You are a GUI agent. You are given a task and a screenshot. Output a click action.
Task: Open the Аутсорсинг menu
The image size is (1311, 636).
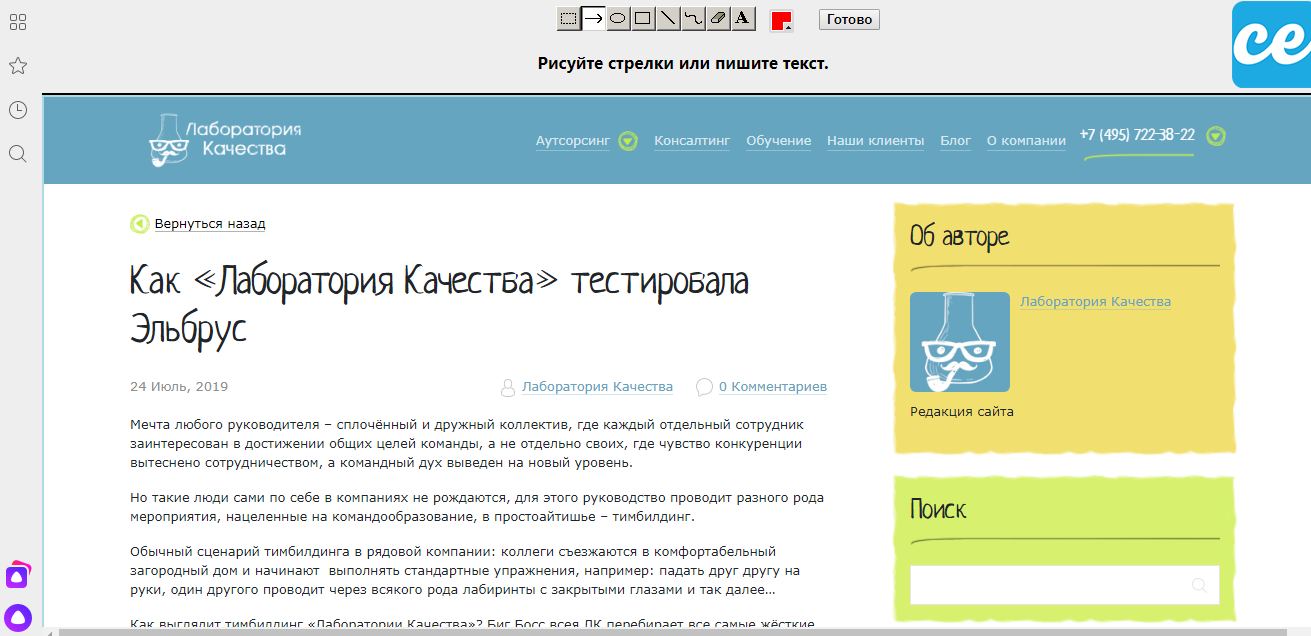coord(573,141)
